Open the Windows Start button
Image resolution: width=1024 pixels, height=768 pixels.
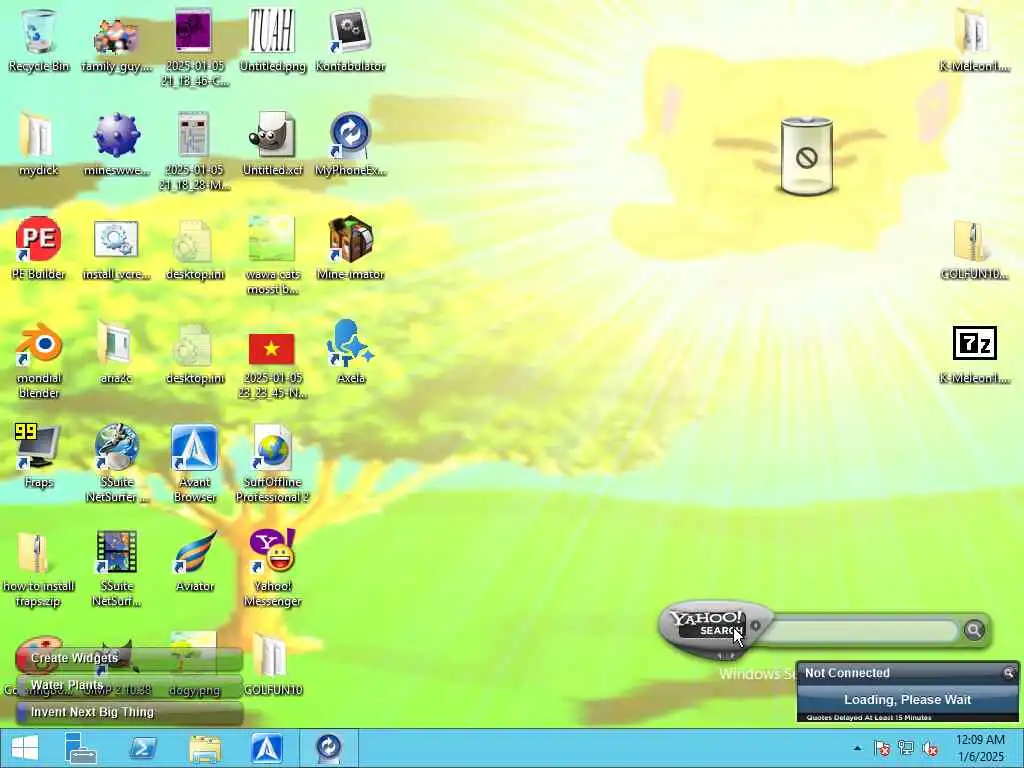coord(25,748)
